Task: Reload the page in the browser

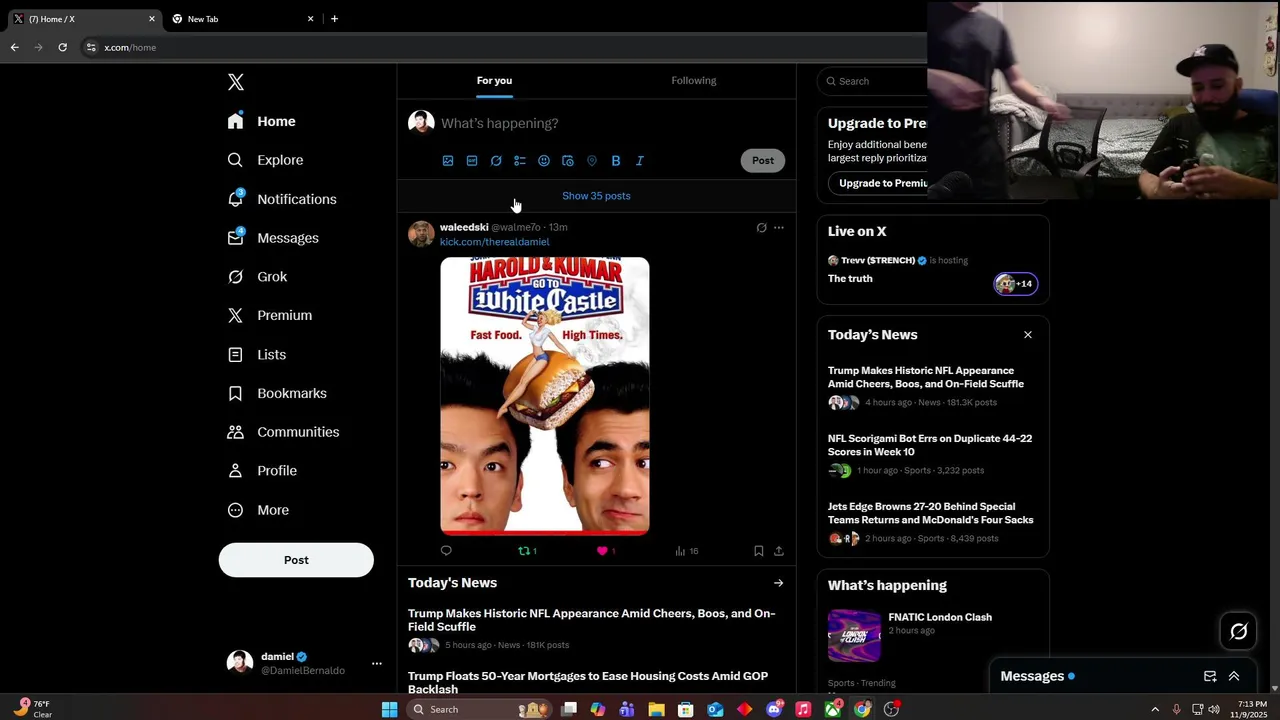Action: coord(62,47)
